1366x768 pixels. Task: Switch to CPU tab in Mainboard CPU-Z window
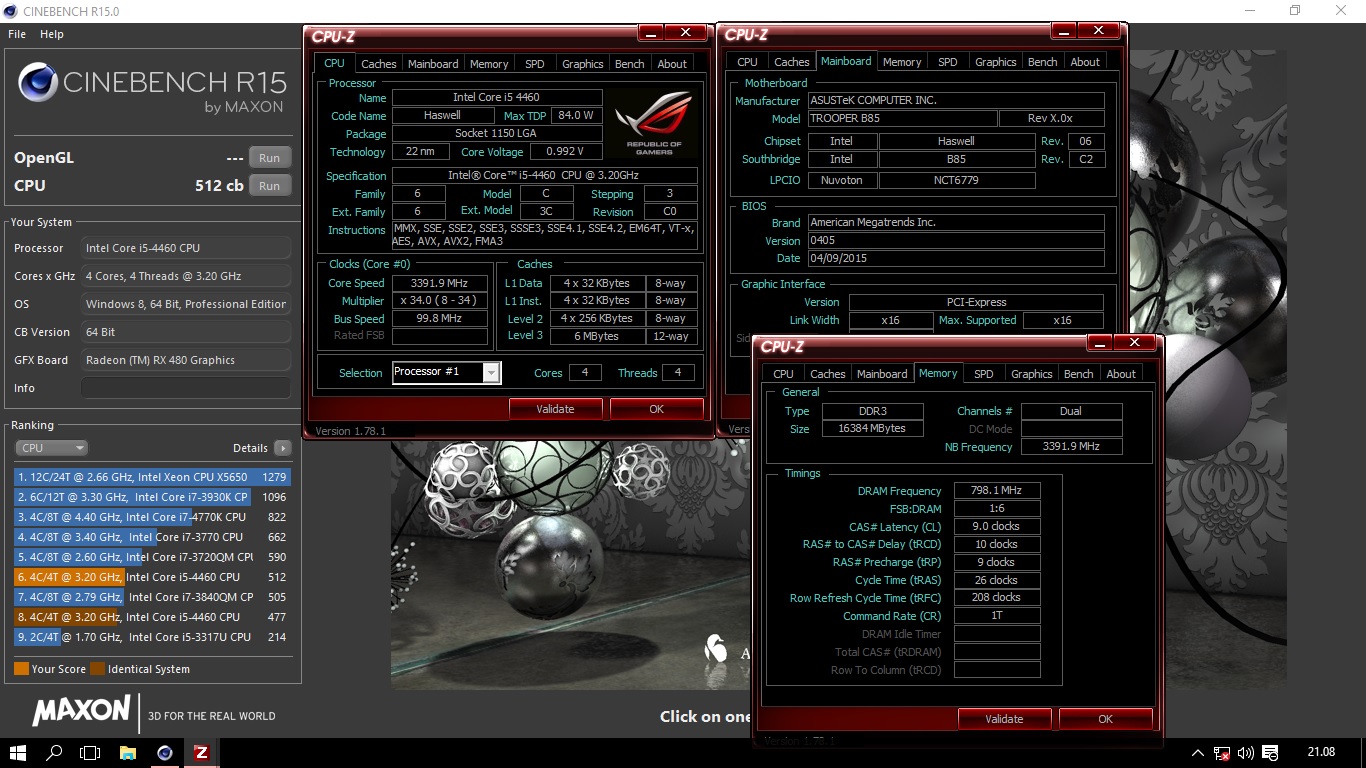coord(748,62)
